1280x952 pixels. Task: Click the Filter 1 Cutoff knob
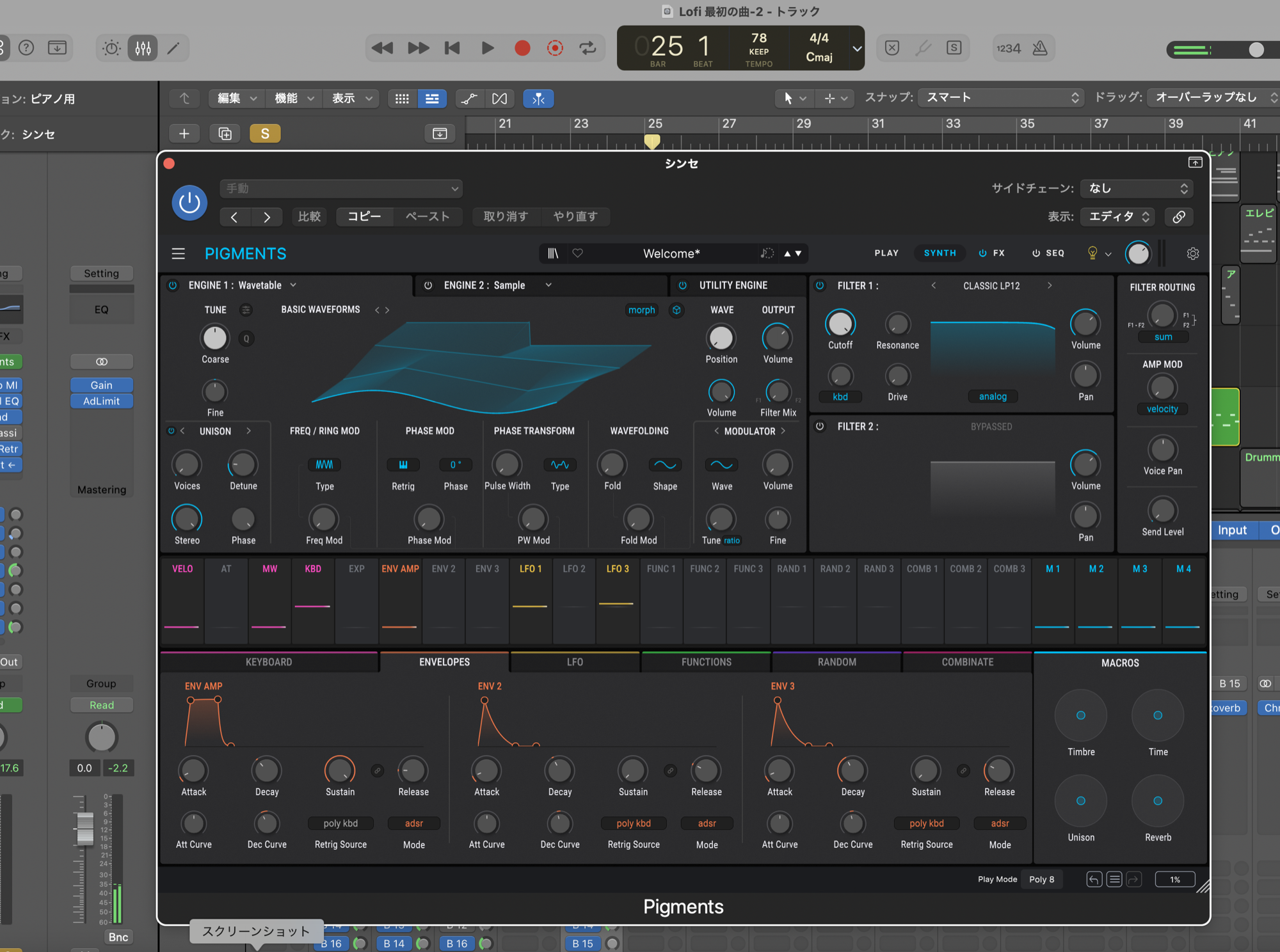point(840,324)
